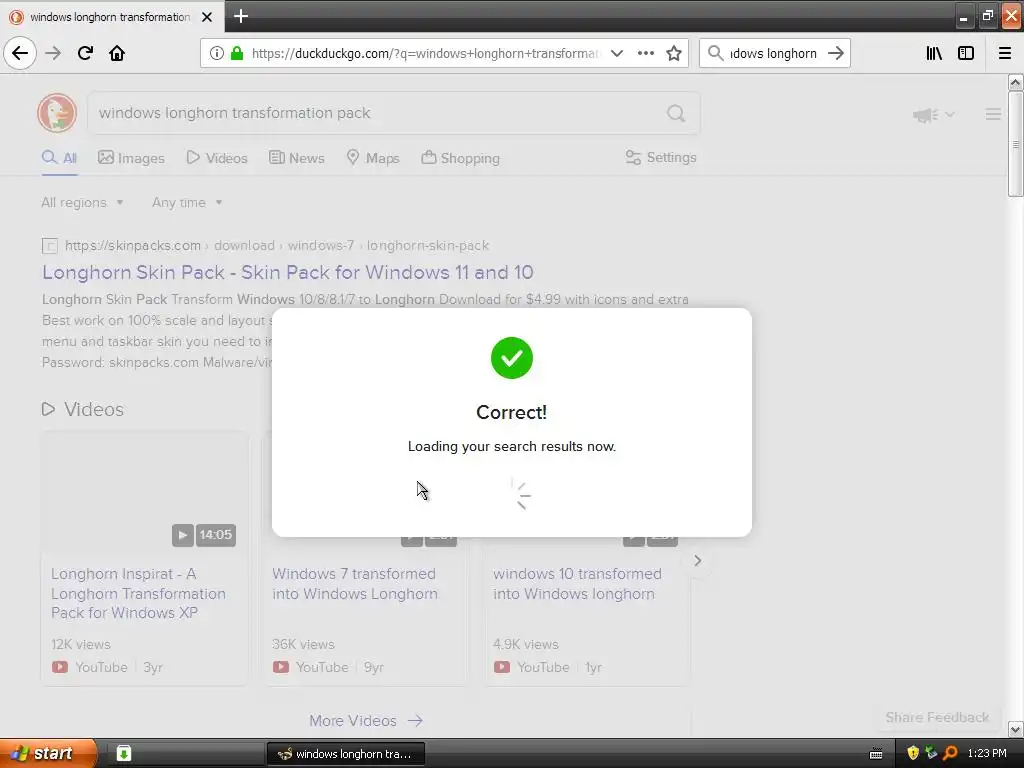Open the search Settings menu

[661, 157]
